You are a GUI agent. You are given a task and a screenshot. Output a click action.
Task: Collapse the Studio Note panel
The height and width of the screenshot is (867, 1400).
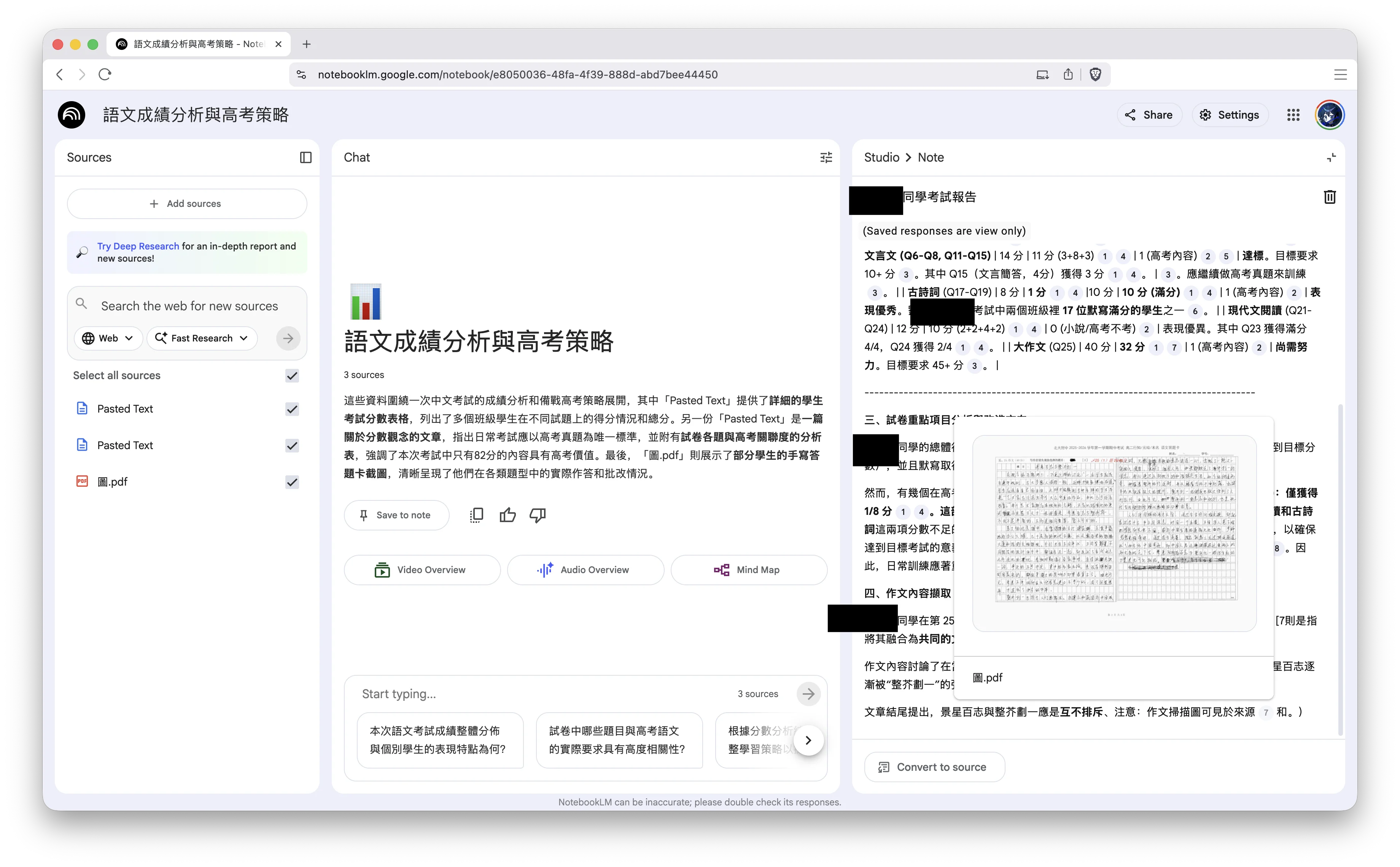[1331, 157]
